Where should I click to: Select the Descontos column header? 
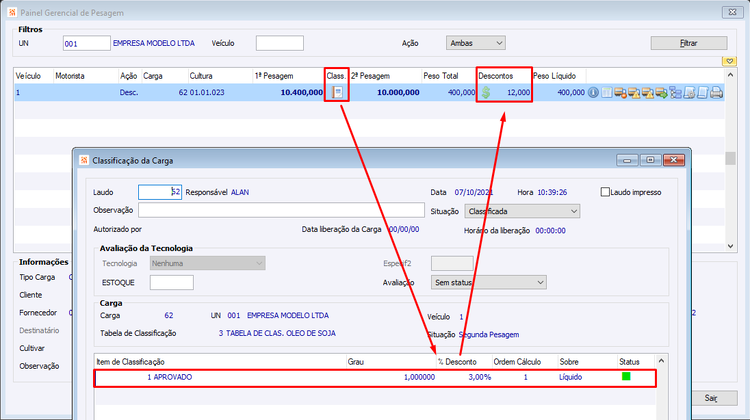pyautogui.click(x=496, y=76)
